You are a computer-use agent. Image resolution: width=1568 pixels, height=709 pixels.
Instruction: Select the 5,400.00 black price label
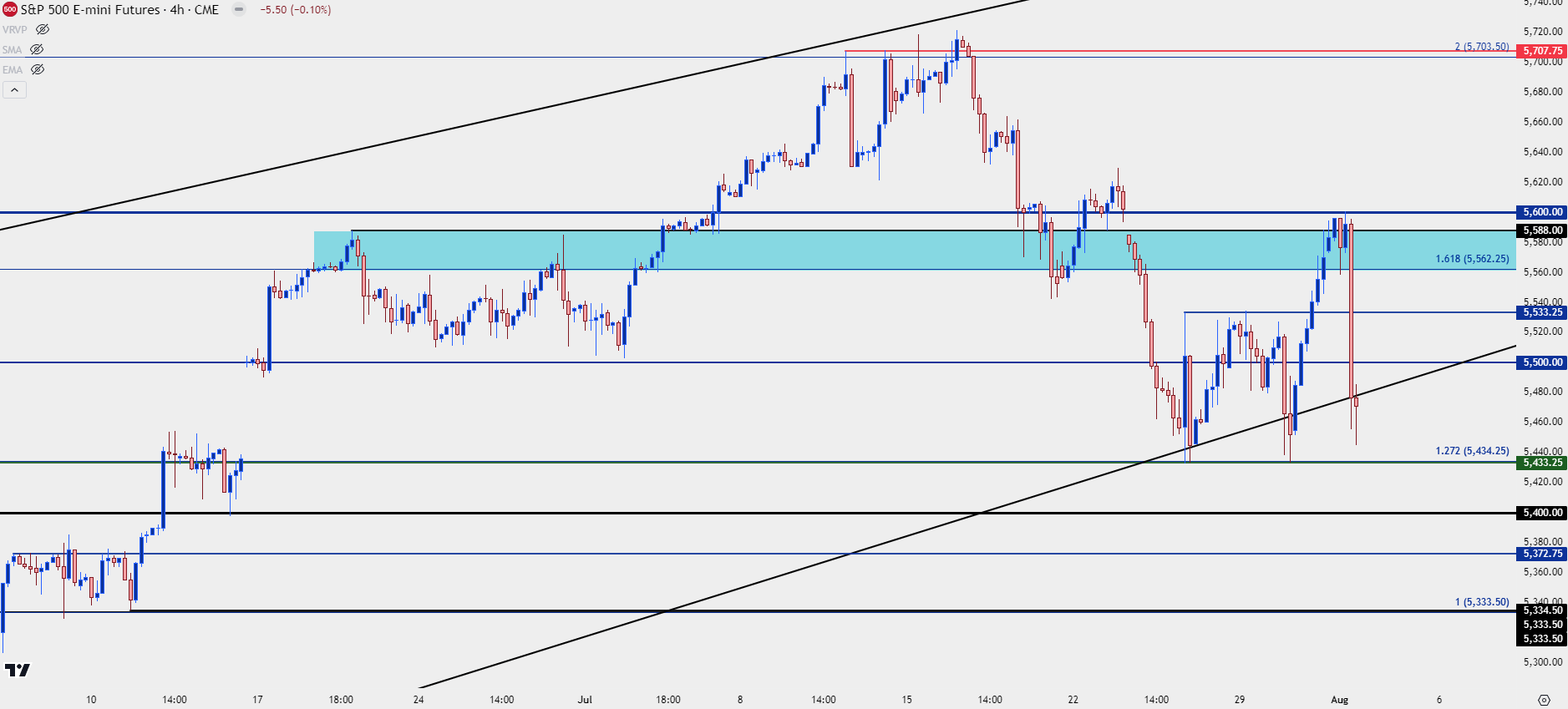pos(1541,513)
